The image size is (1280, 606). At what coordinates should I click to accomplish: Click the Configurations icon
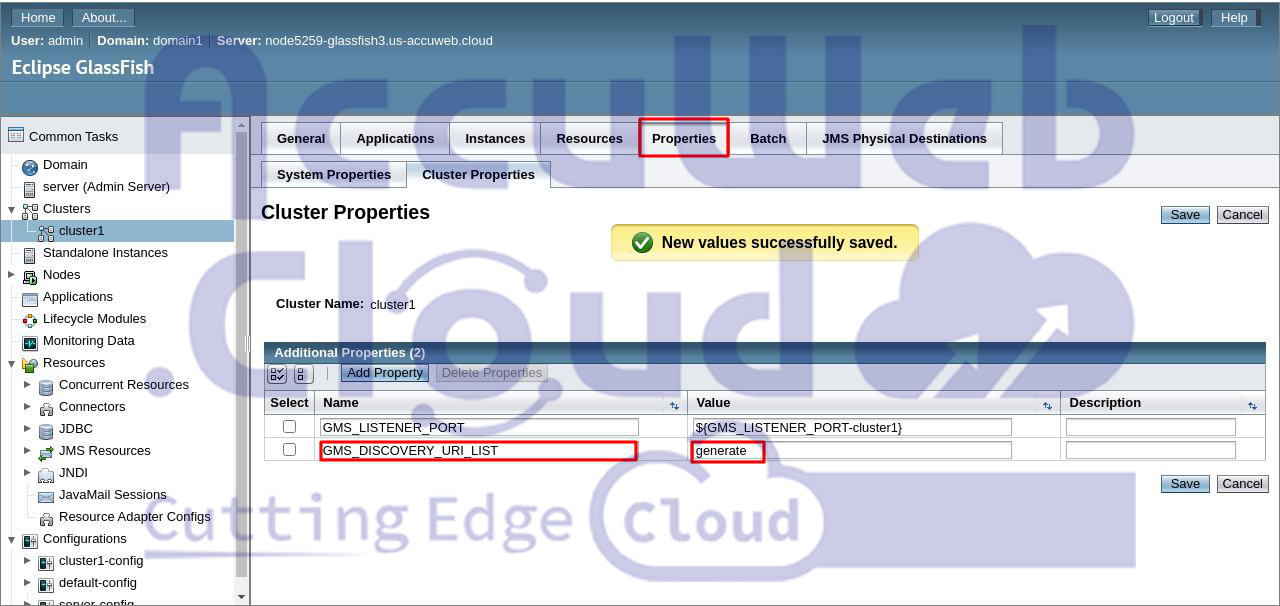(30, 540)
